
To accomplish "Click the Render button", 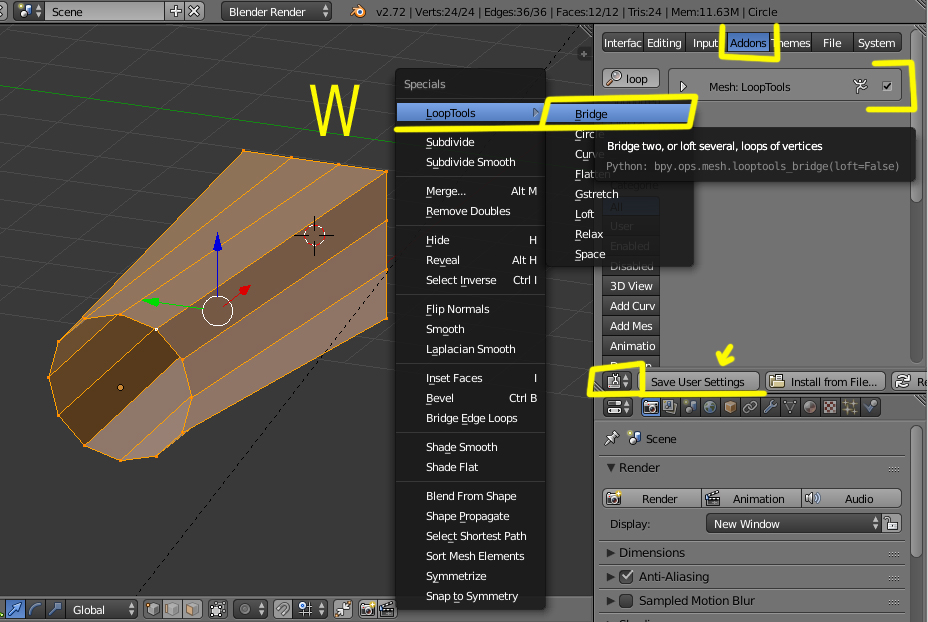I will tap(652, 499).
